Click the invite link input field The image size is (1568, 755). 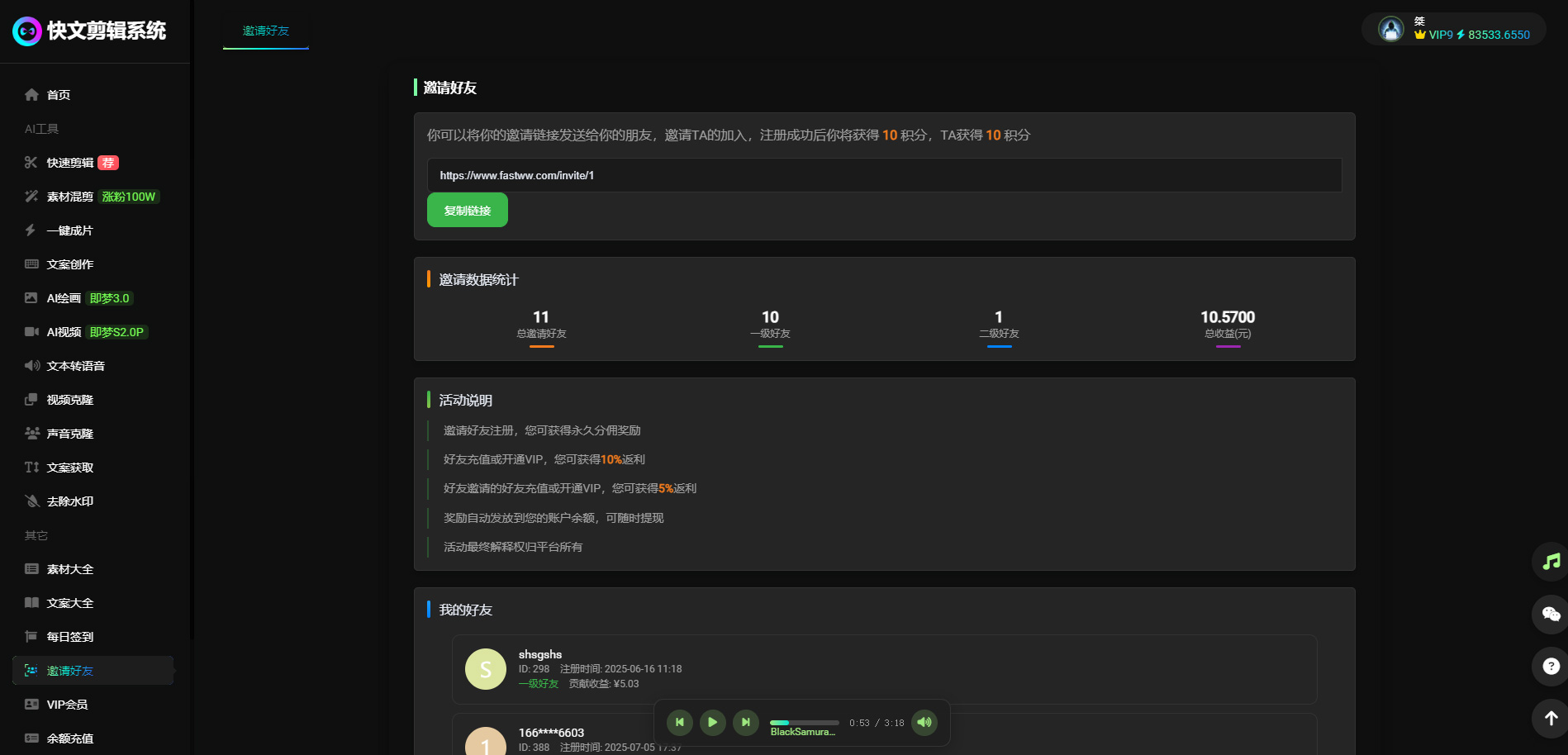pos(884,175)
